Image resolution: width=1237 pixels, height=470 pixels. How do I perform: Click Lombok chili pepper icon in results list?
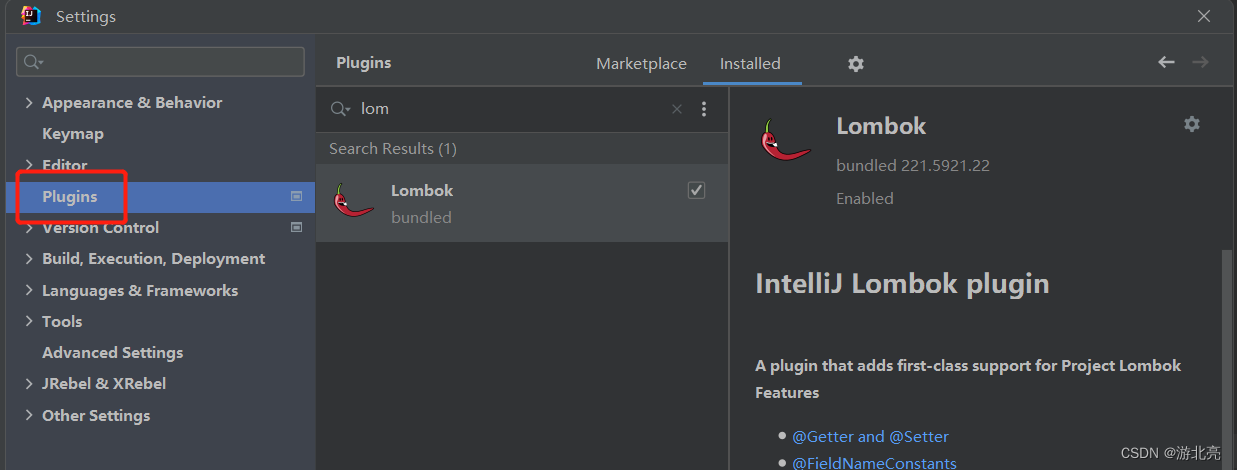[x=353, y=202]
